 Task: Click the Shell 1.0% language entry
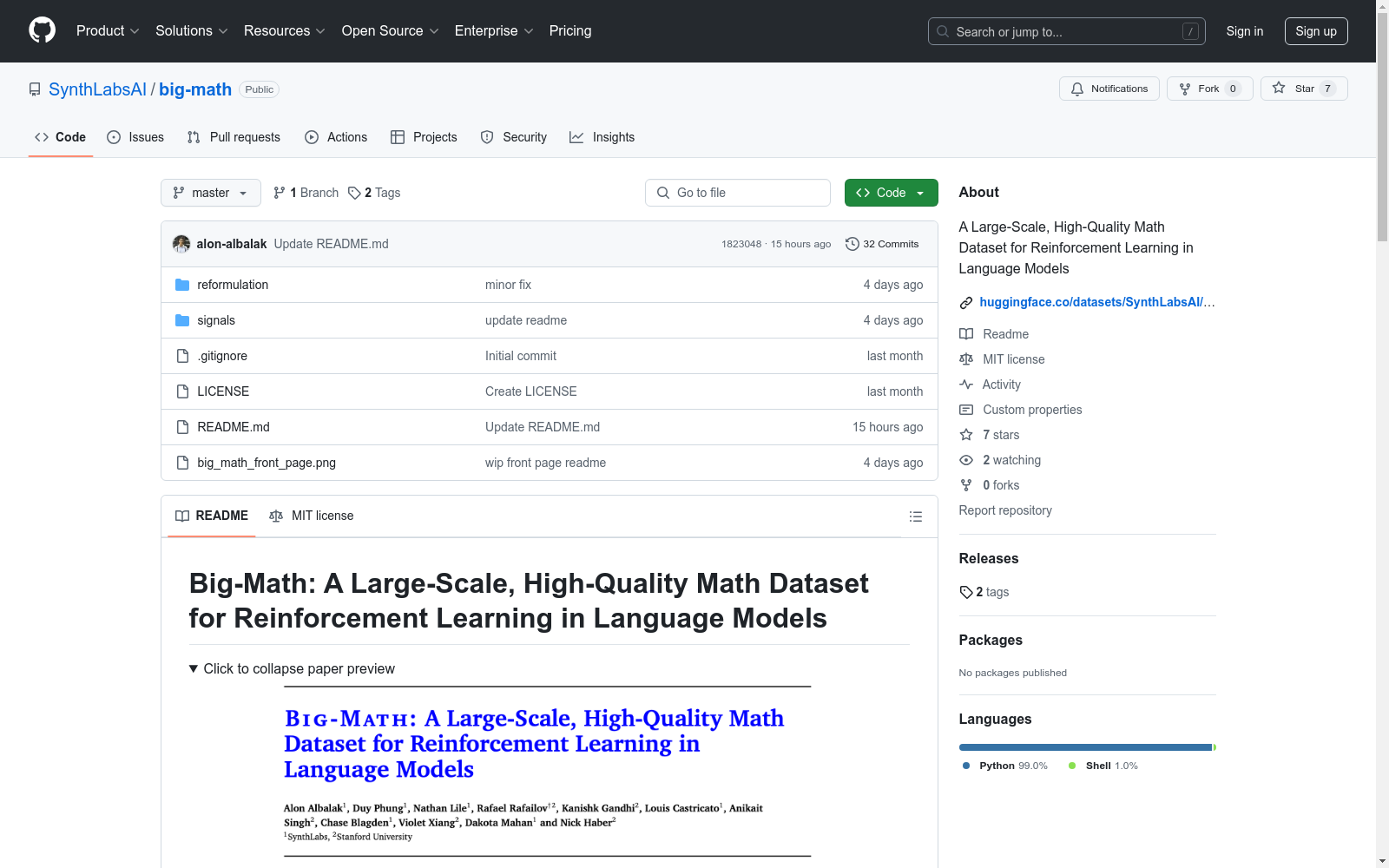tap(1103, 766)
